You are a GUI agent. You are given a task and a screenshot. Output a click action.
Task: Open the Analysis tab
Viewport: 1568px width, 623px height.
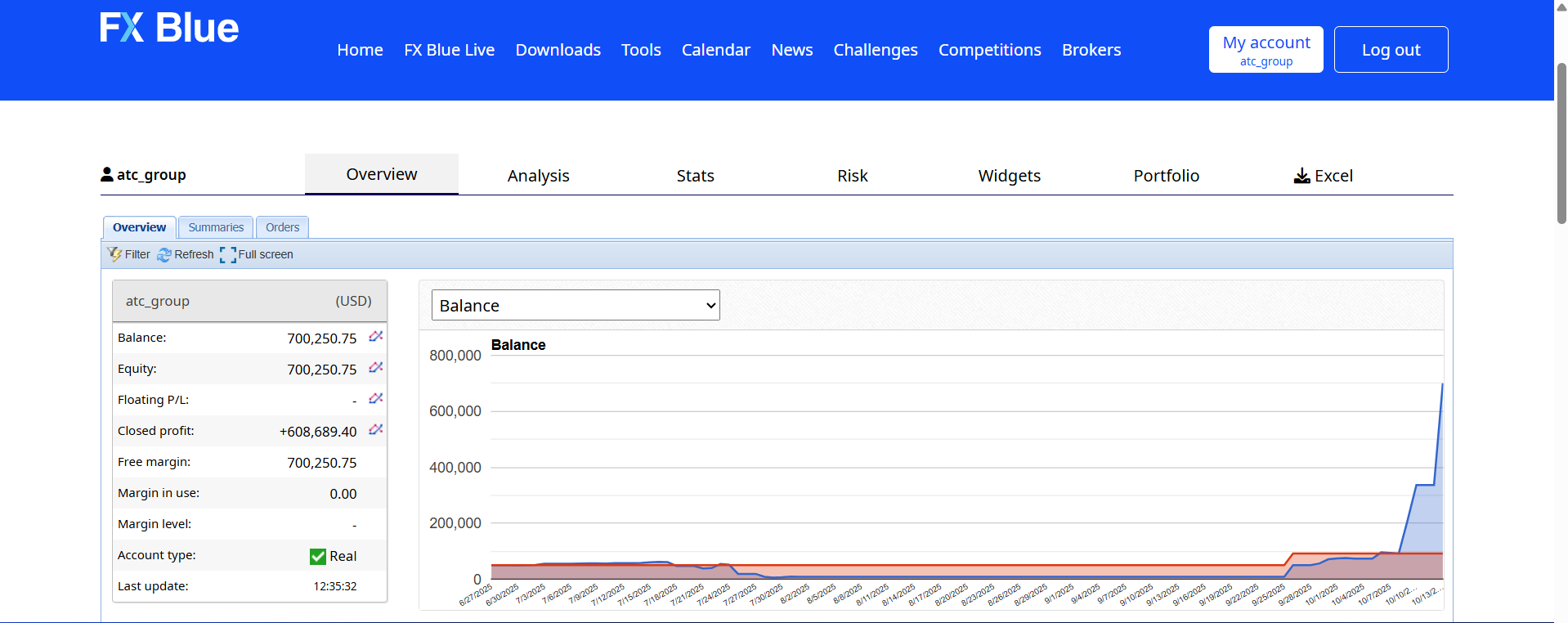click(538, 176)
